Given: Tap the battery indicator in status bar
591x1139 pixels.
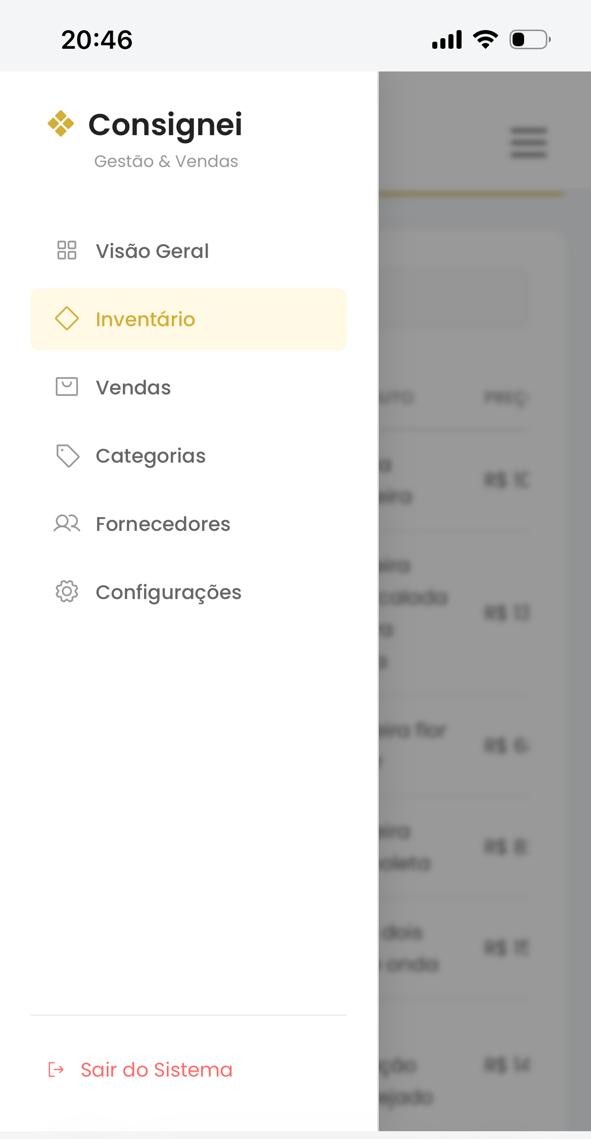Looking at the screenshot, I should point(528,40).
